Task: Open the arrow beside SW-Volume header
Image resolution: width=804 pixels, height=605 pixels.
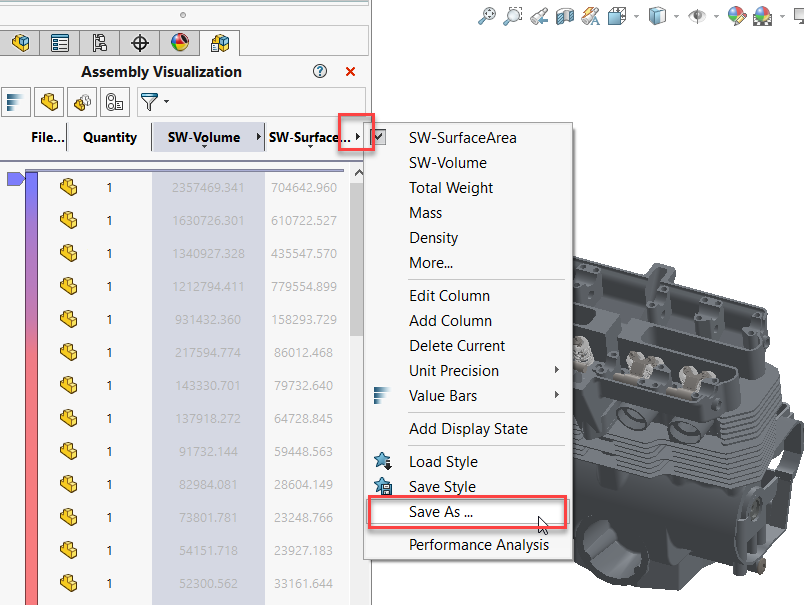Action: click(x=258, y=137)
